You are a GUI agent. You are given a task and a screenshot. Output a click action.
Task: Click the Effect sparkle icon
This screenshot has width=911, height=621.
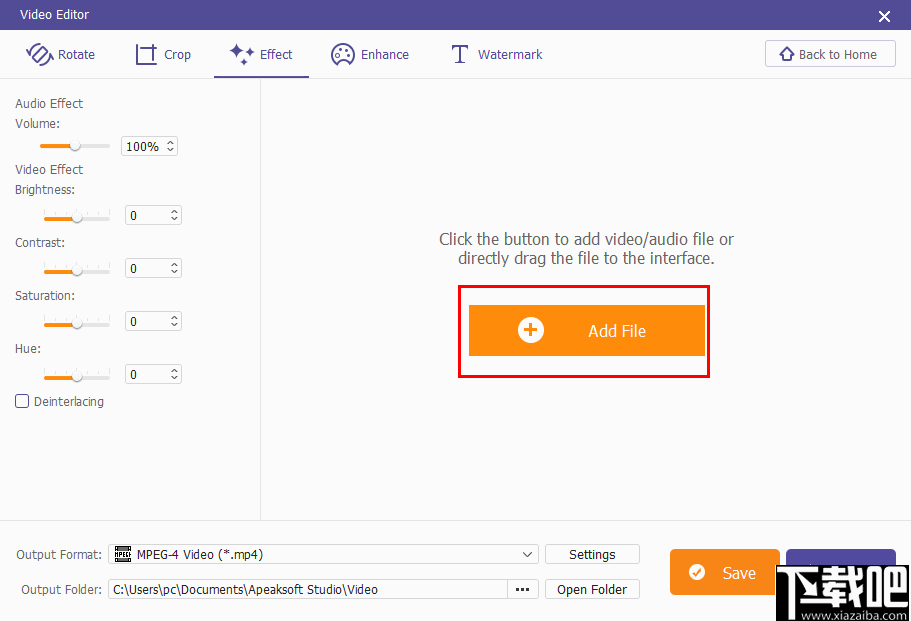click(241, 54)
